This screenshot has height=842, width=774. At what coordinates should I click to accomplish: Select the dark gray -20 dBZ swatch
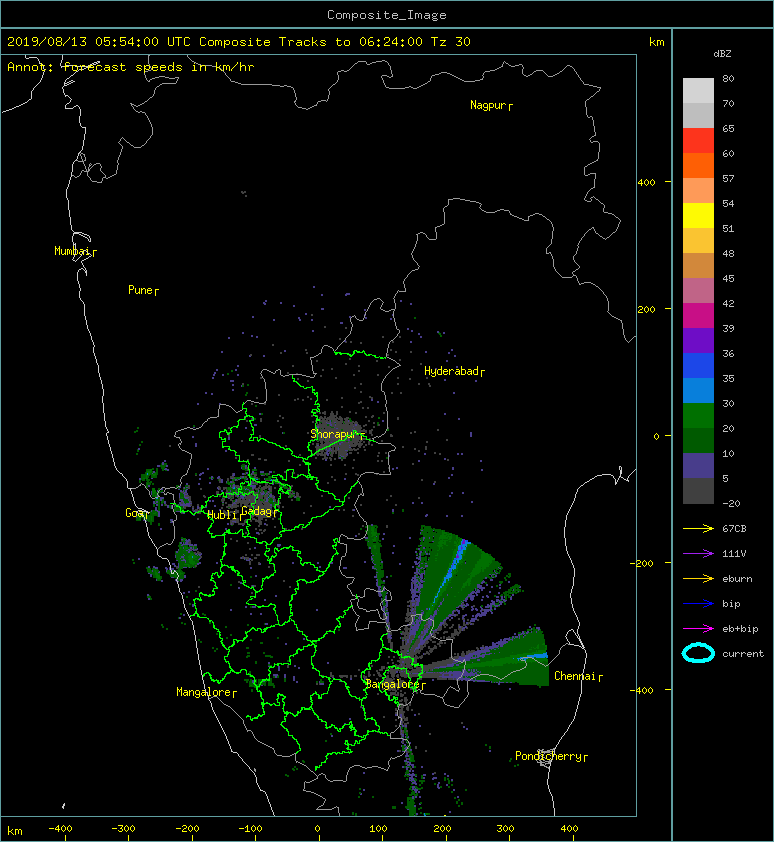[x=698, y=491]
